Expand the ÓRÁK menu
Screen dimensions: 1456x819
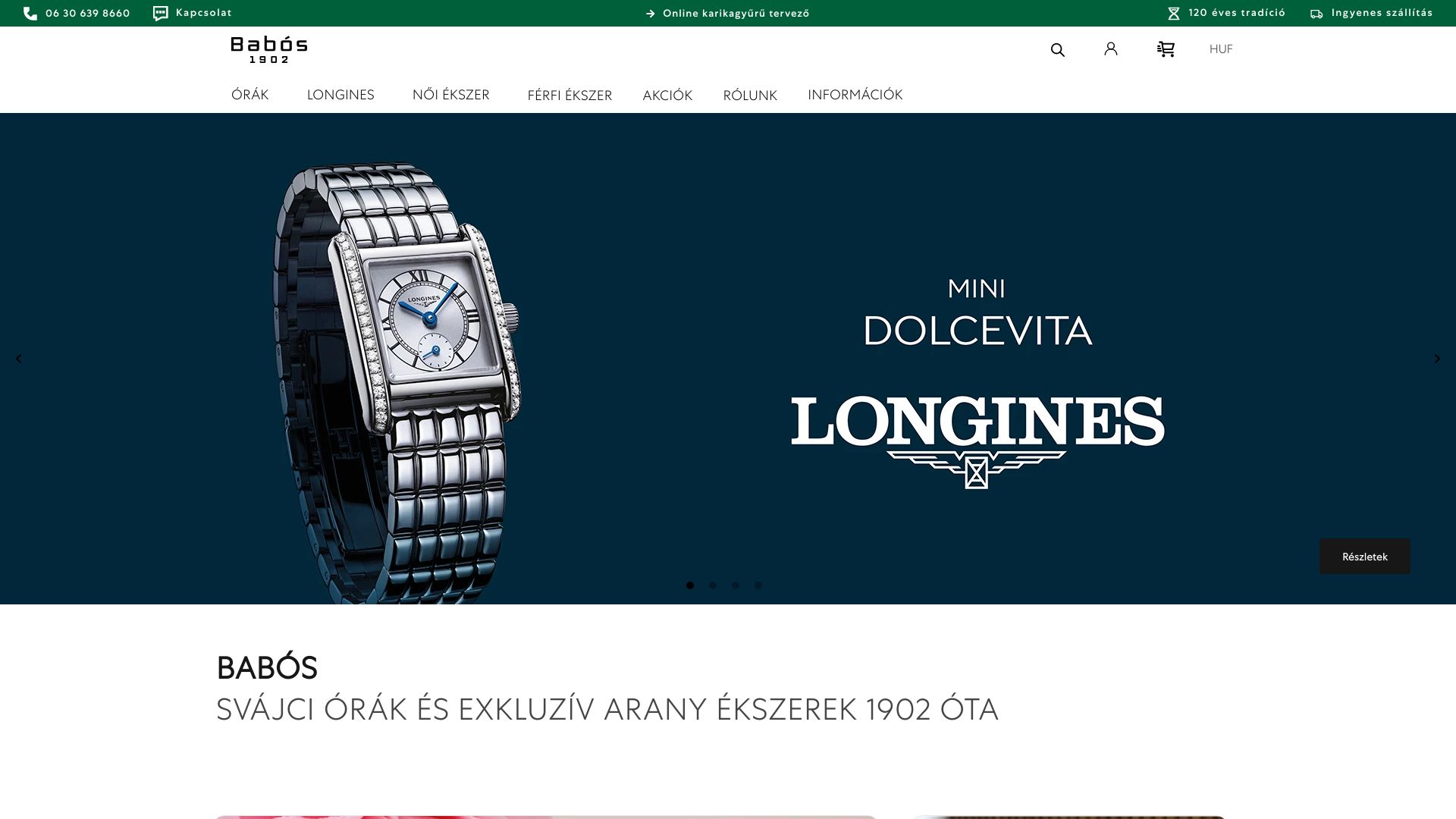(250, 95)
